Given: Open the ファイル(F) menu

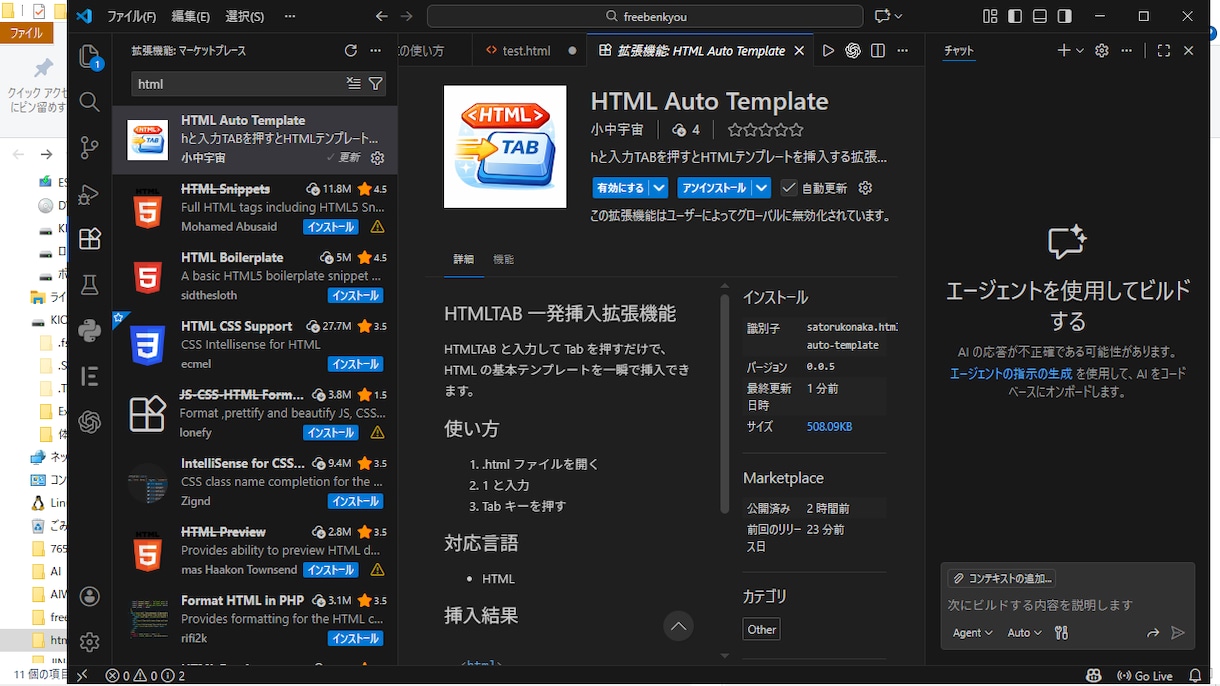Looking at the screenshot, I should coord(131,17).
